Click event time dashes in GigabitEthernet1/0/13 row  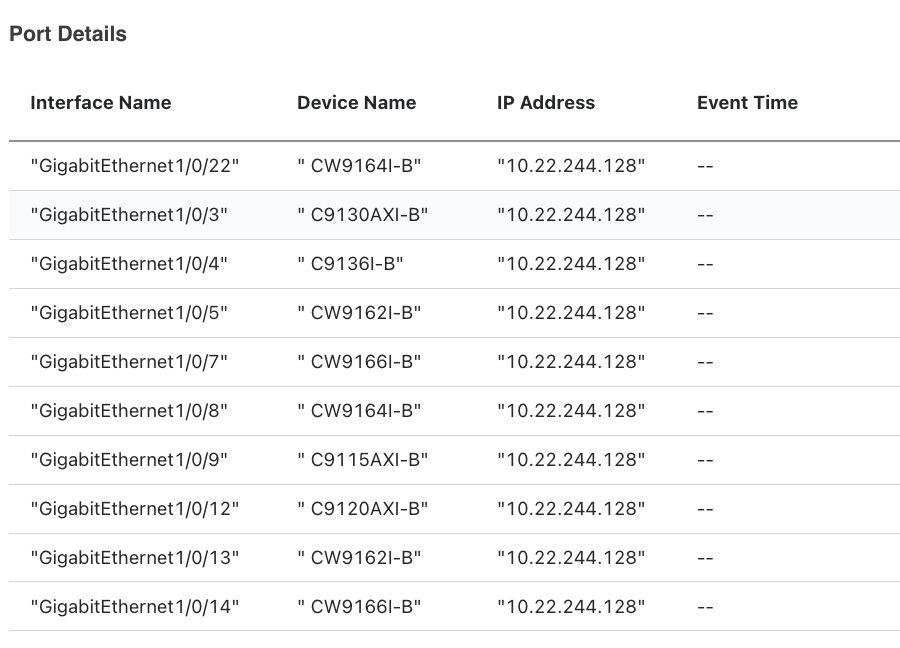click(705, 559)
